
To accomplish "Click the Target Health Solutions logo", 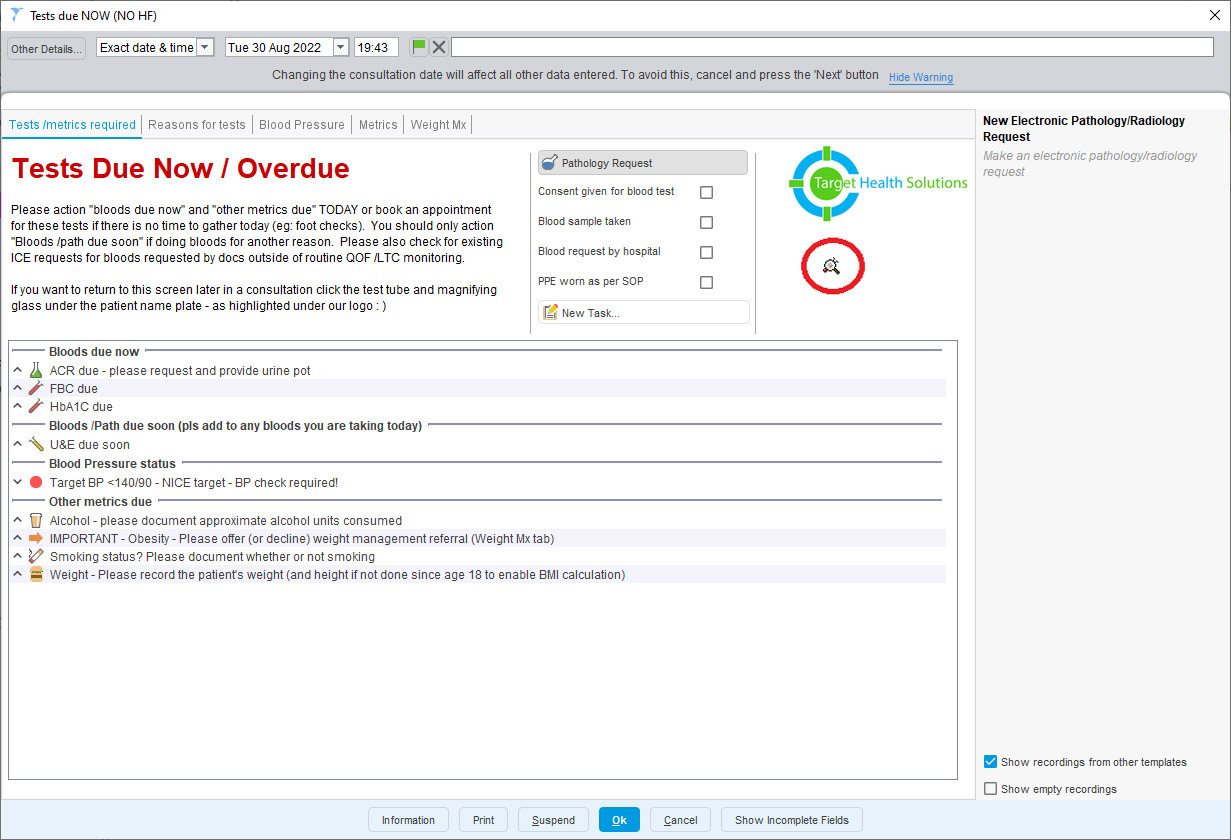I will point(878,183).
